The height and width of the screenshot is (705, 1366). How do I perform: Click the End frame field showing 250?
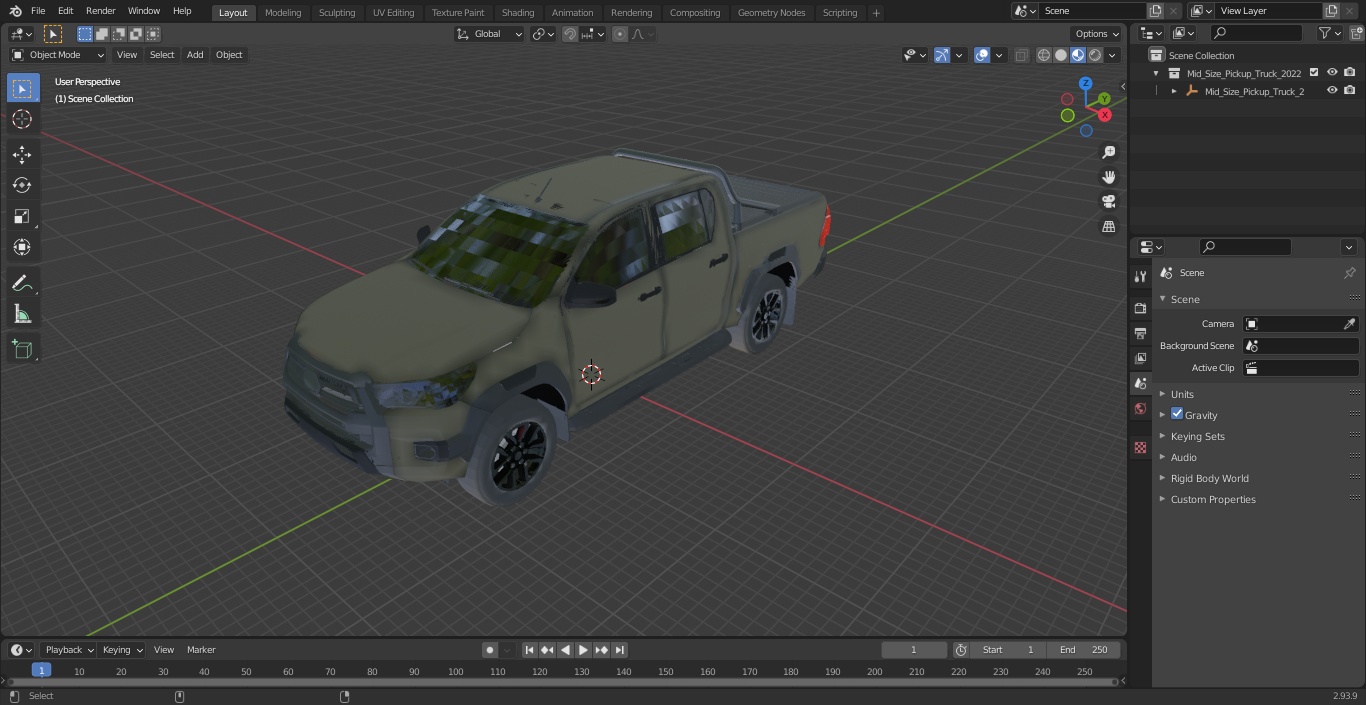click(1084, 650)
